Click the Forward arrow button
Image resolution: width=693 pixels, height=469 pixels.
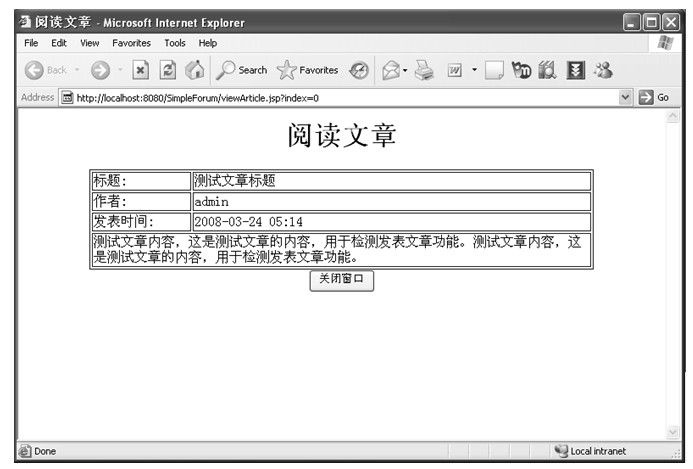point(100,70)
